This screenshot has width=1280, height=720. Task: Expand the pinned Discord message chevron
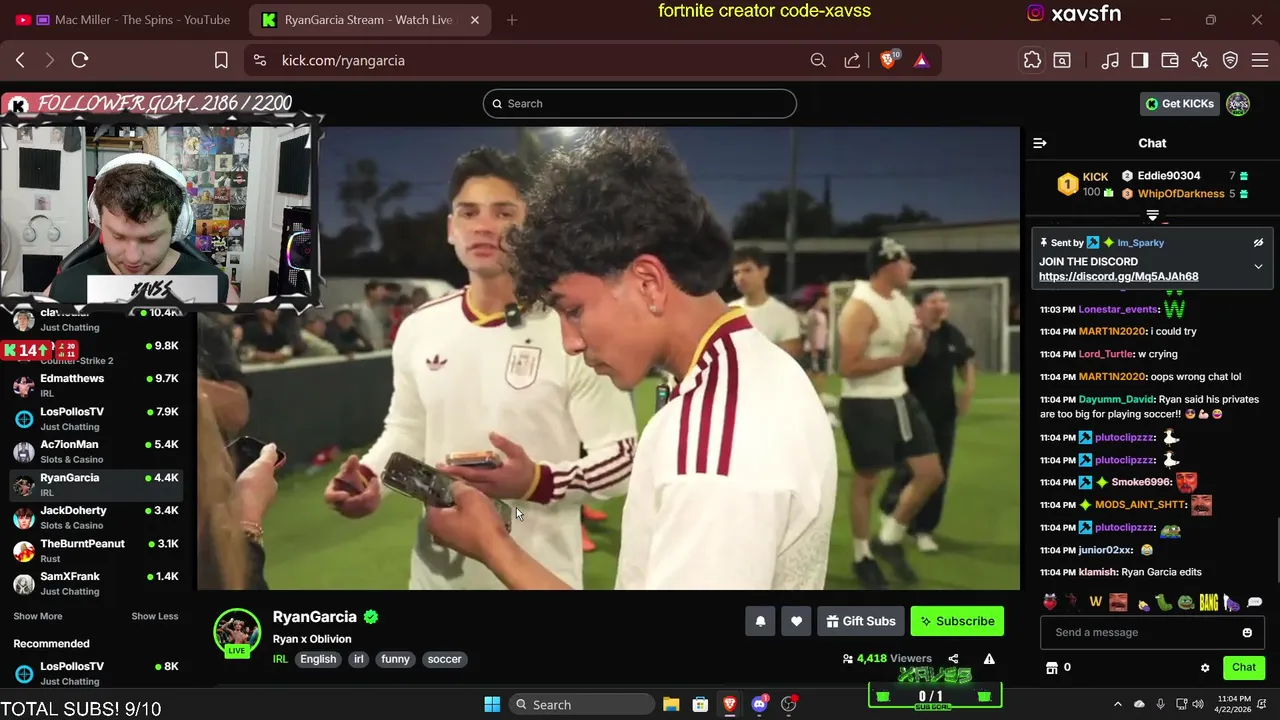[1258, 267]
